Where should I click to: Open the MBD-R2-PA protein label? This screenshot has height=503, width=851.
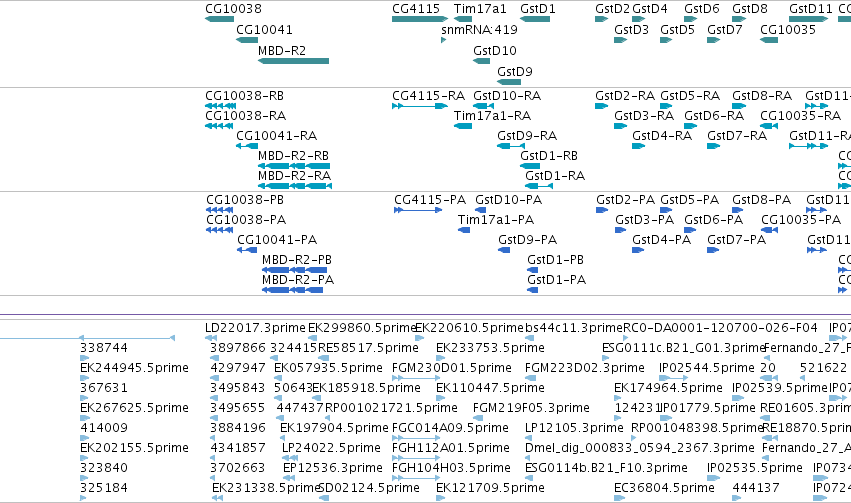pos(298,280)
